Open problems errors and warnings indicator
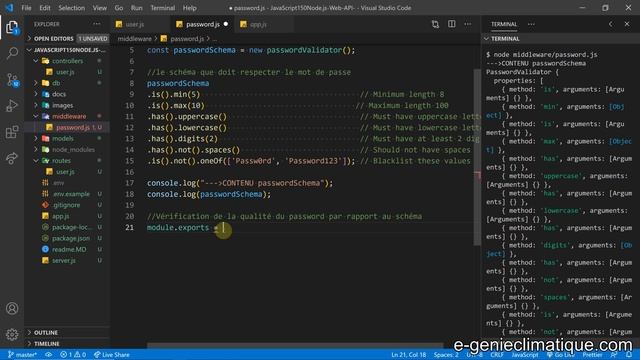 [73, 355]
